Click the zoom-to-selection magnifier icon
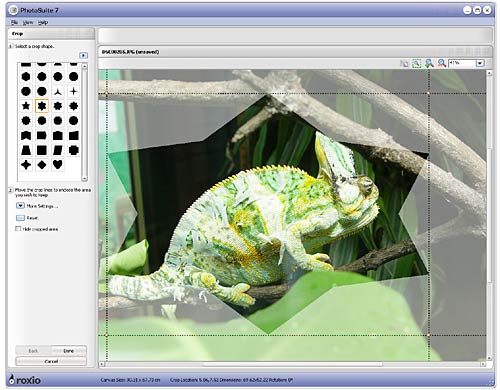This screenshot has height=390, width=500. pyautogui.click(x=416, y=63)
